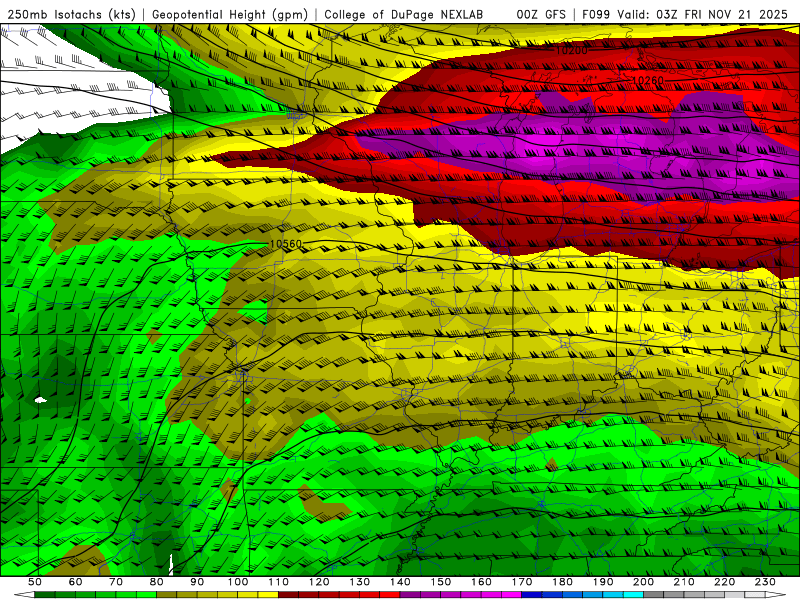Click the 'College of DuPage NEXLAB' label

[x=403, y=15]
